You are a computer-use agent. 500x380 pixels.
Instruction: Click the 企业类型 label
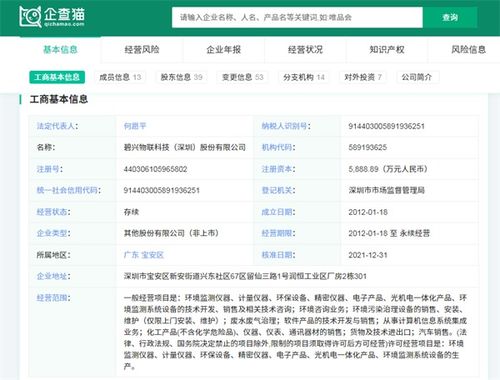pos(53,233)
